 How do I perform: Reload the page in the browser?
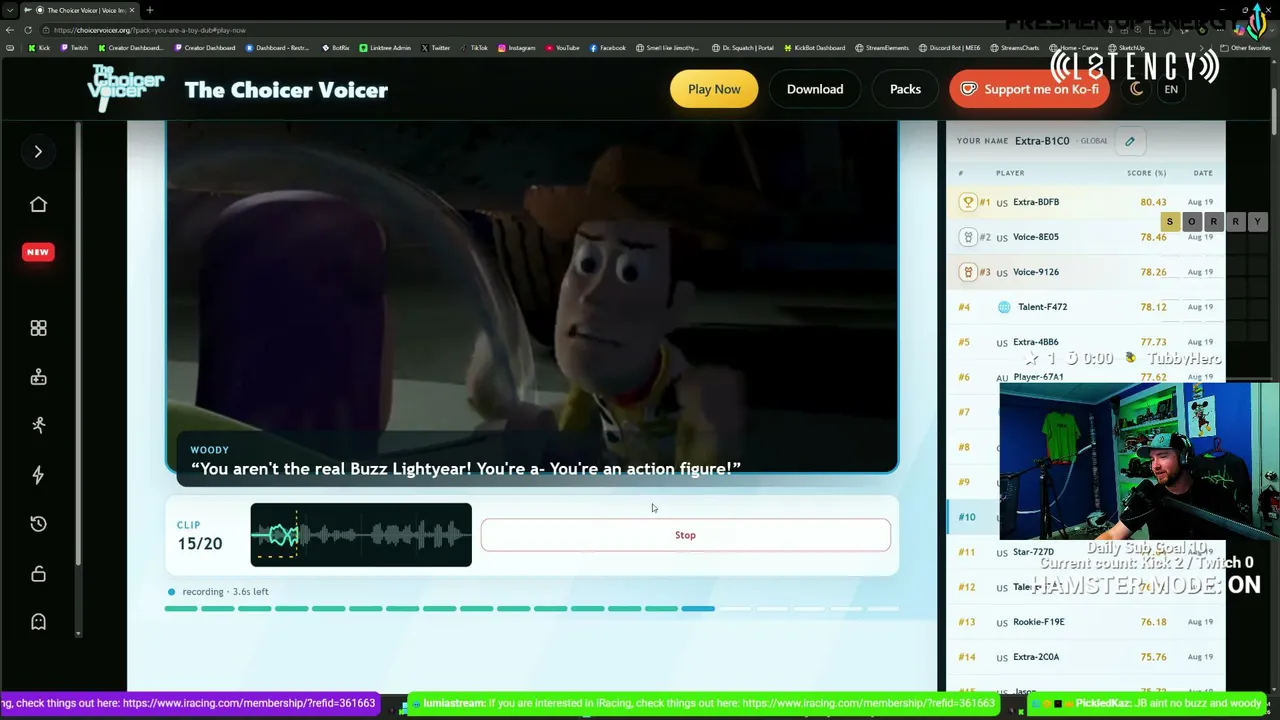[x=28, y=30]
